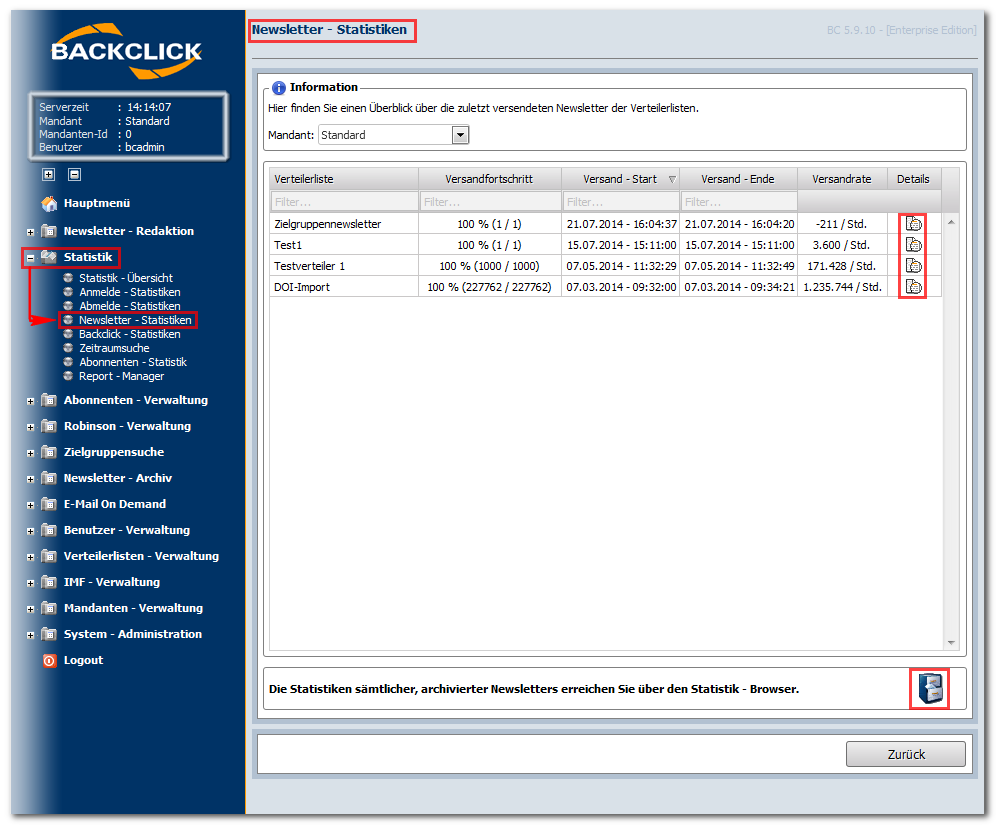Open Abmelde - Statistiken menu entry

[130, 305]
